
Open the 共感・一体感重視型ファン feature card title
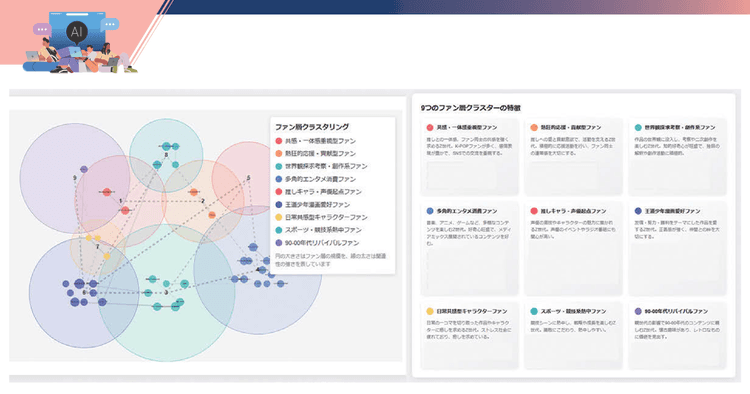click(467, 128)
